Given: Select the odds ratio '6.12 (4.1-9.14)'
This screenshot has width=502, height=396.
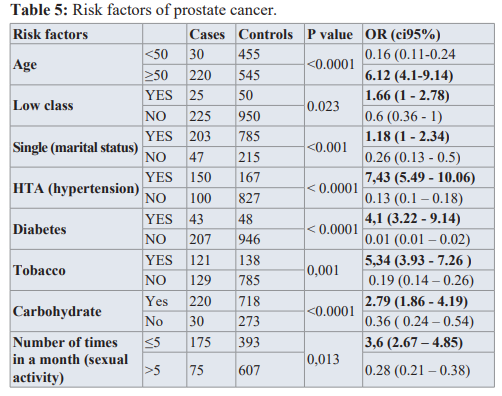Looking at the screenshot, I should [x=409, y=75].
